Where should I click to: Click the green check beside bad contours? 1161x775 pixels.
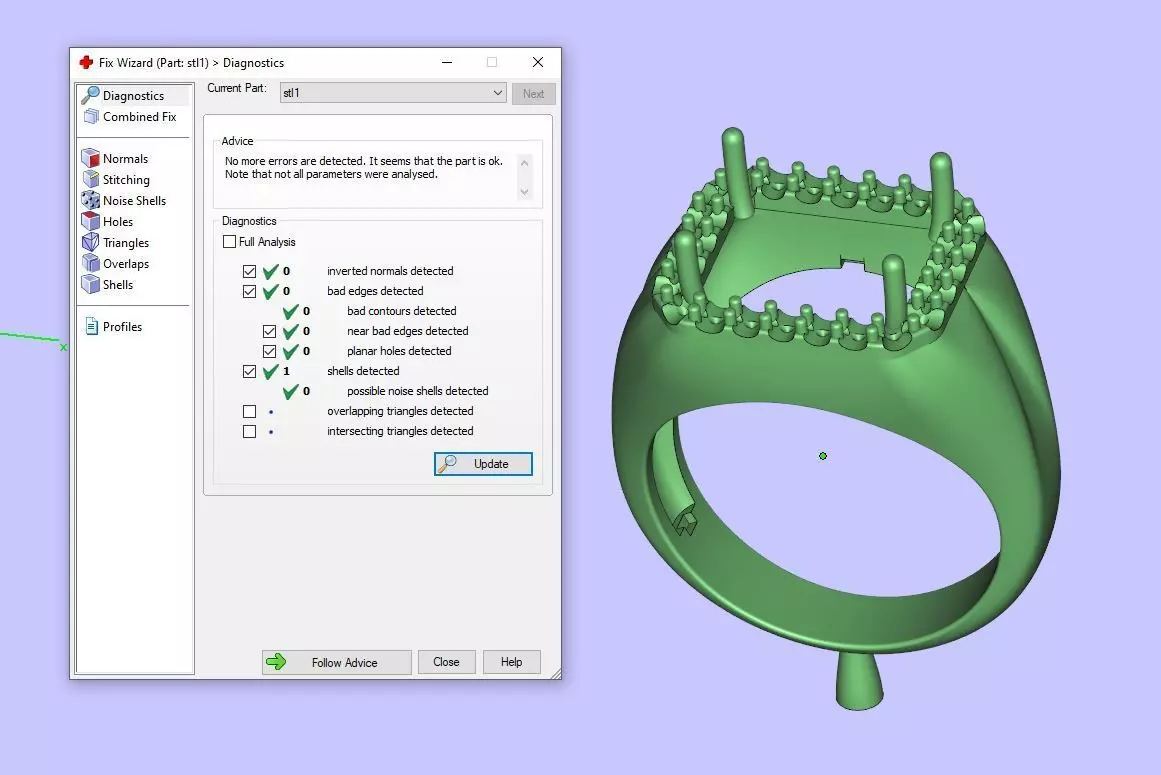tap(291, 311)
